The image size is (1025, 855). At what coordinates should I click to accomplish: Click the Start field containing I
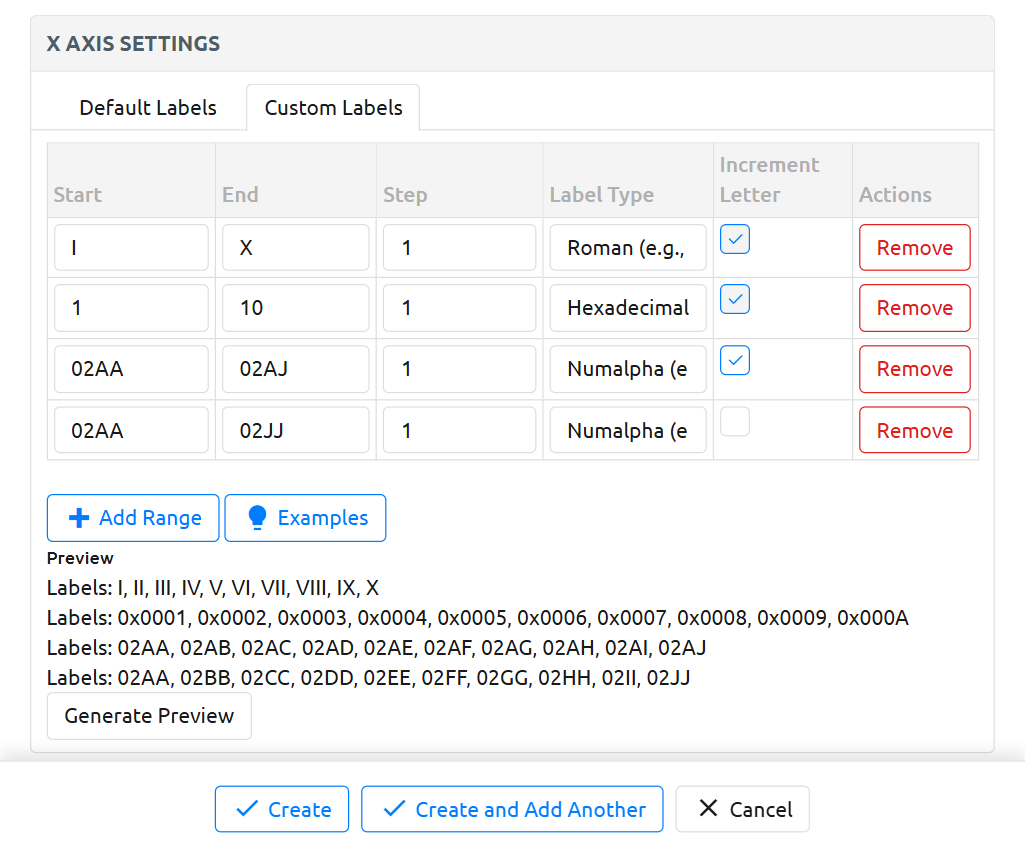point(131,248)
